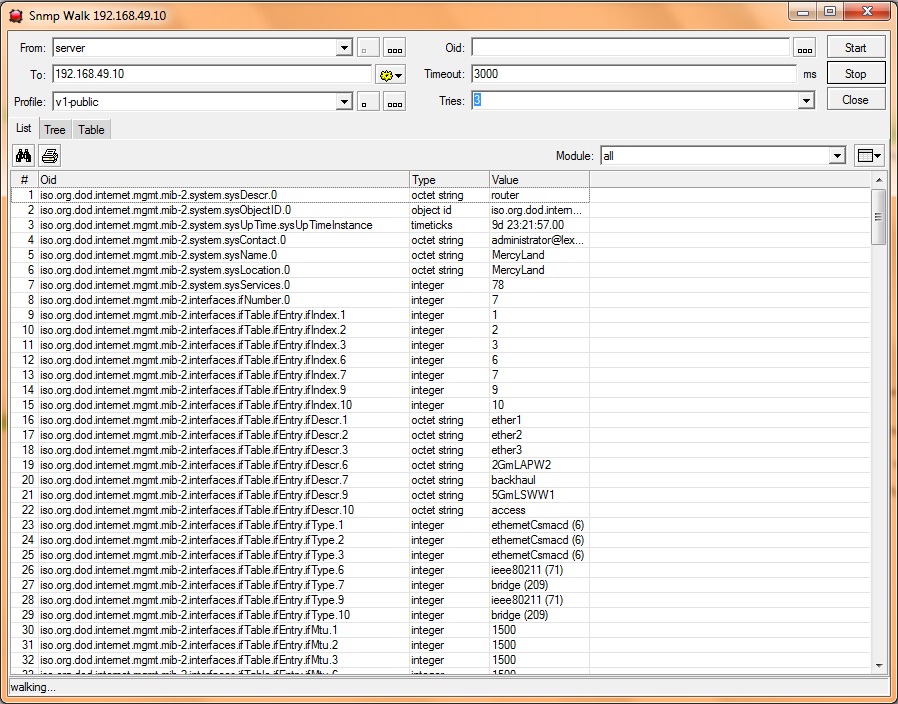Image resolution: width=898 pixels, height=704 pixels.
Task: Click the ellipsis button beside the Profile field
Action: (393, 100)
